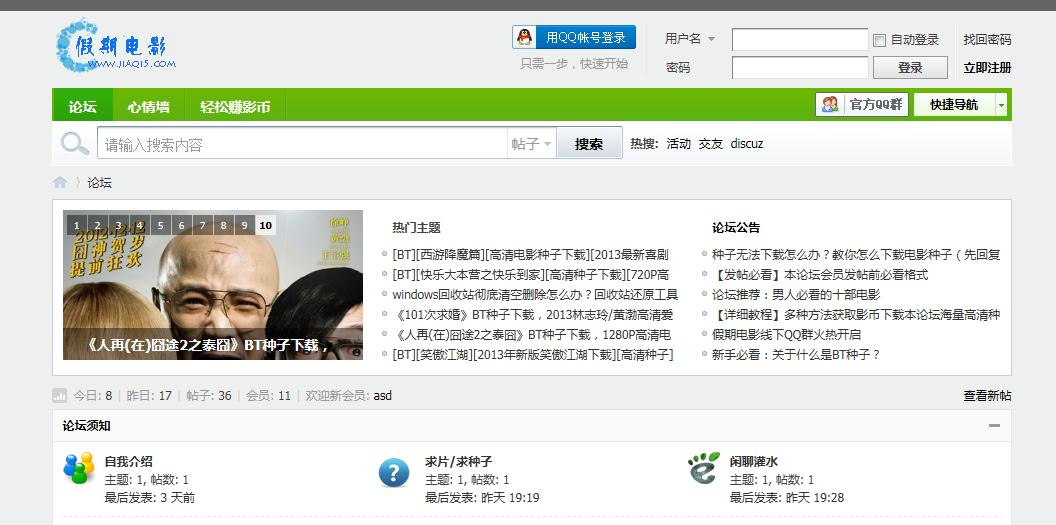The width and height of the screenshot is (1056, 525).
Task: Collapse the 论坛须知 section
Action: tap(994, 425)
